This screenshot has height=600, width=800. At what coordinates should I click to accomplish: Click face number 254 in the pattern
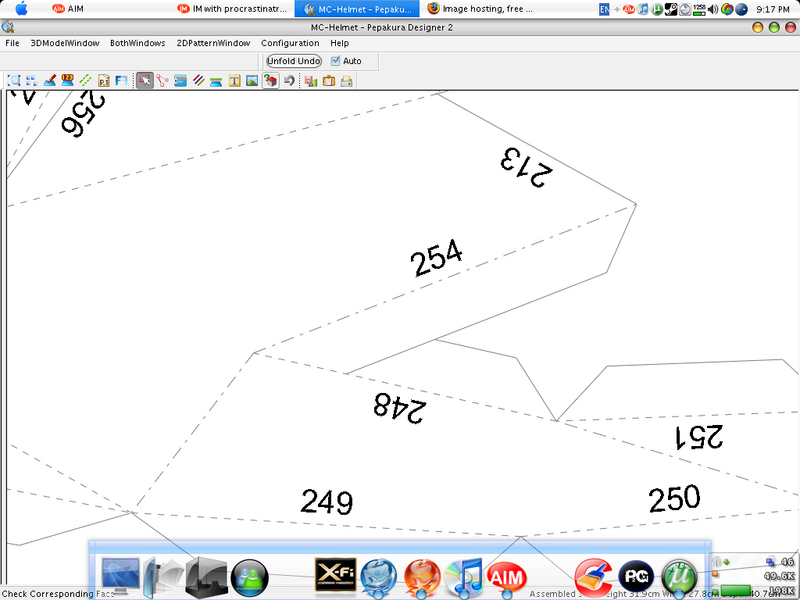tap(437, 258)
